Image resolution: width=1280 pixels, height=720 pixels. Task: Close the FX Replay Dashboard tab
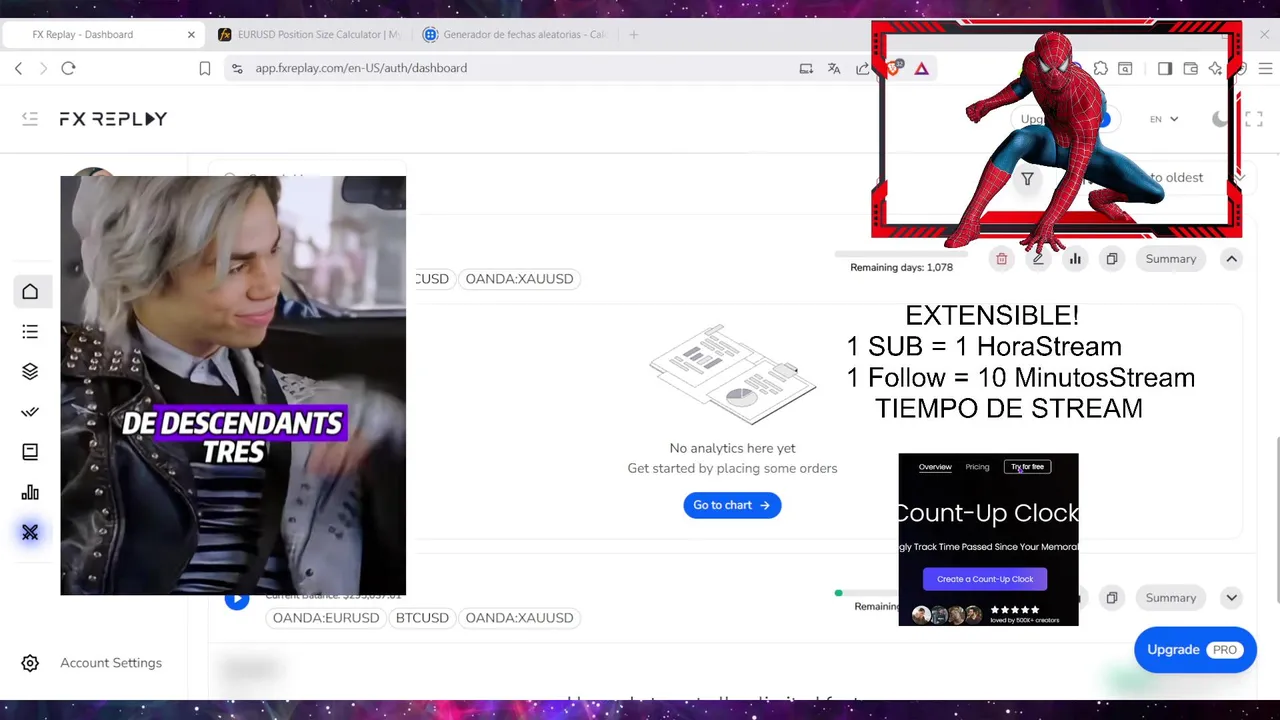pyautogui.click(x=191, y=34)
